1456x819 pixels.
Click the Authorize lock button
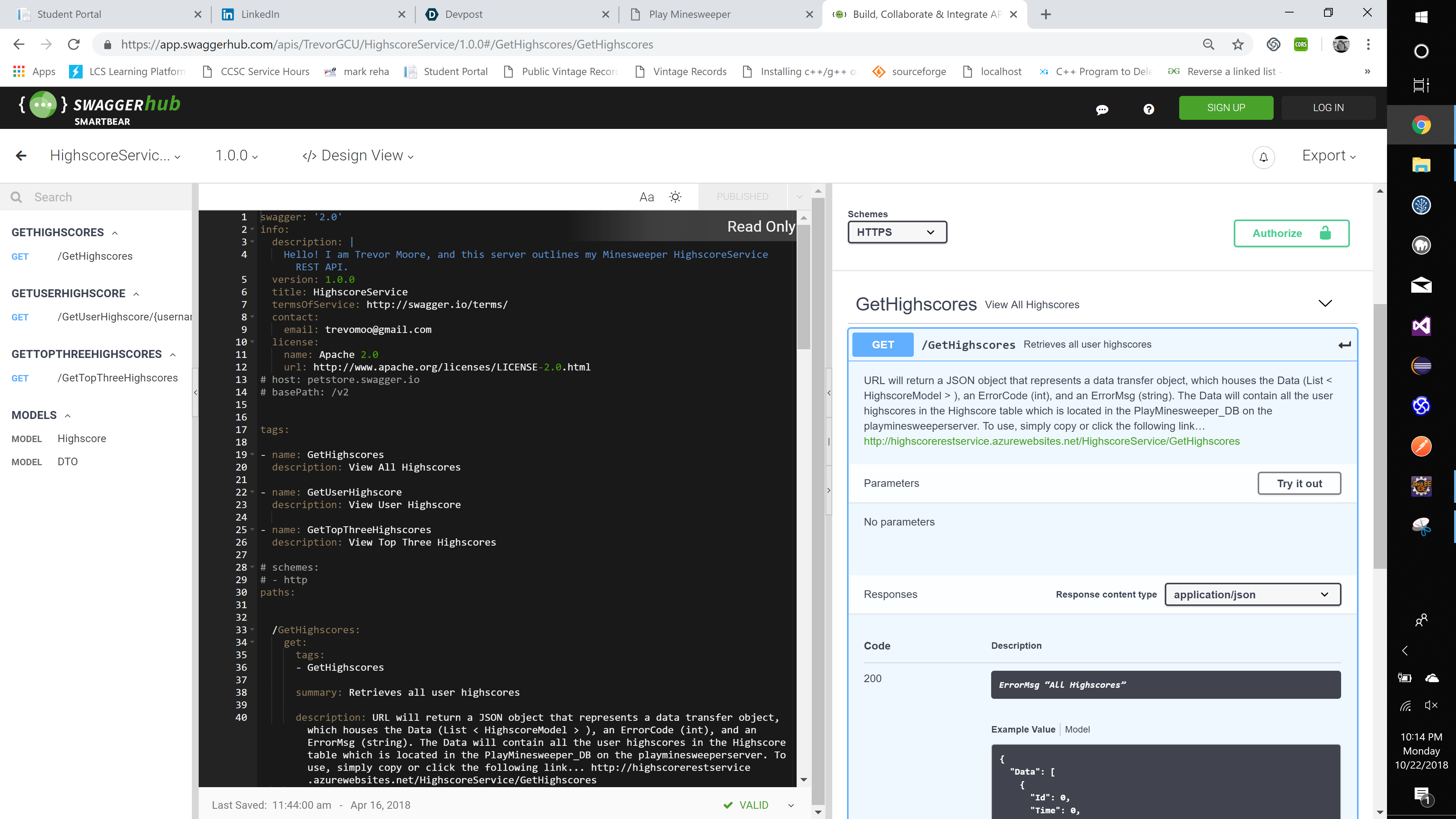(1291, 233)
